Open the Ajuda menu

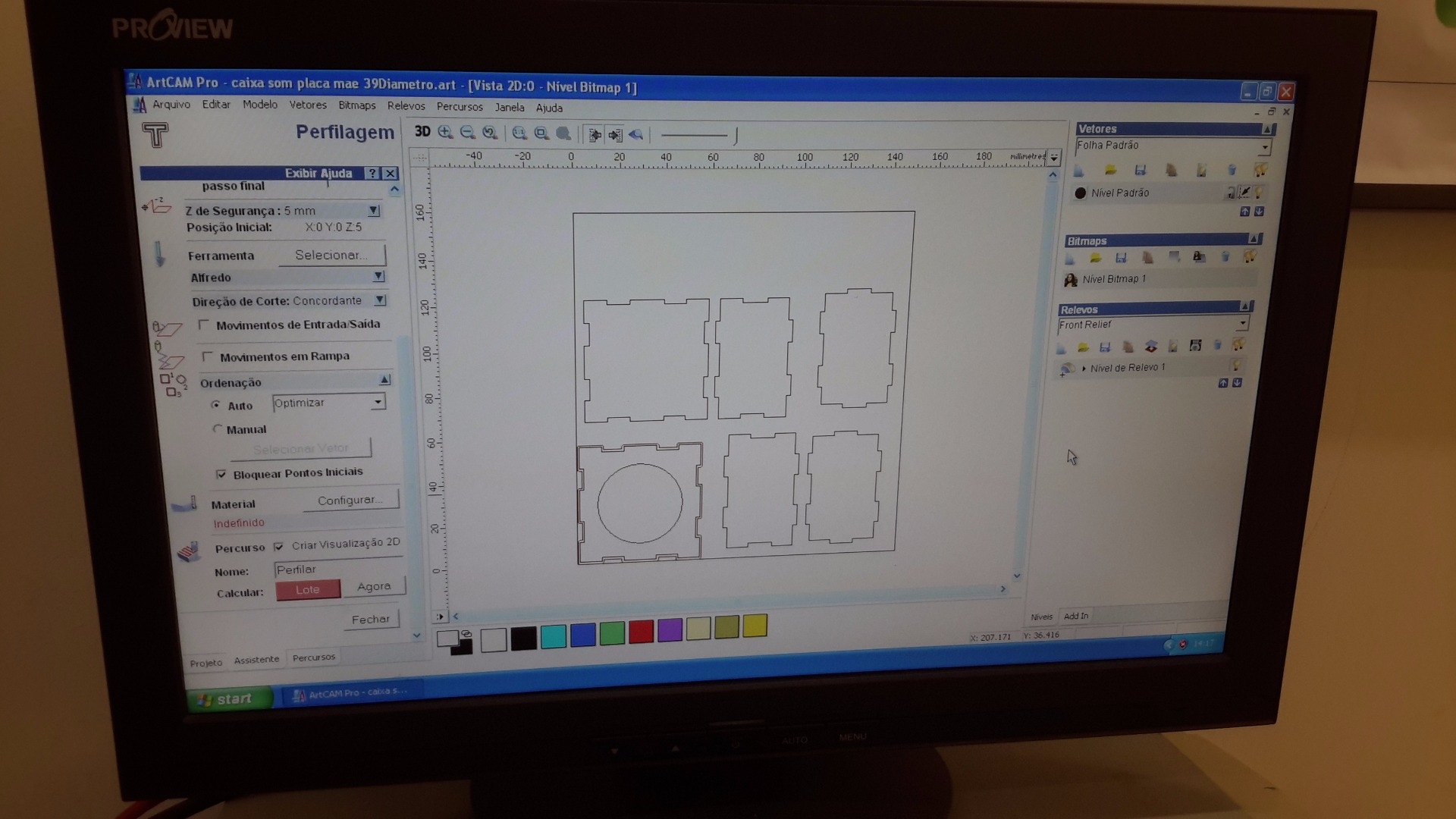tap(549, 108)
